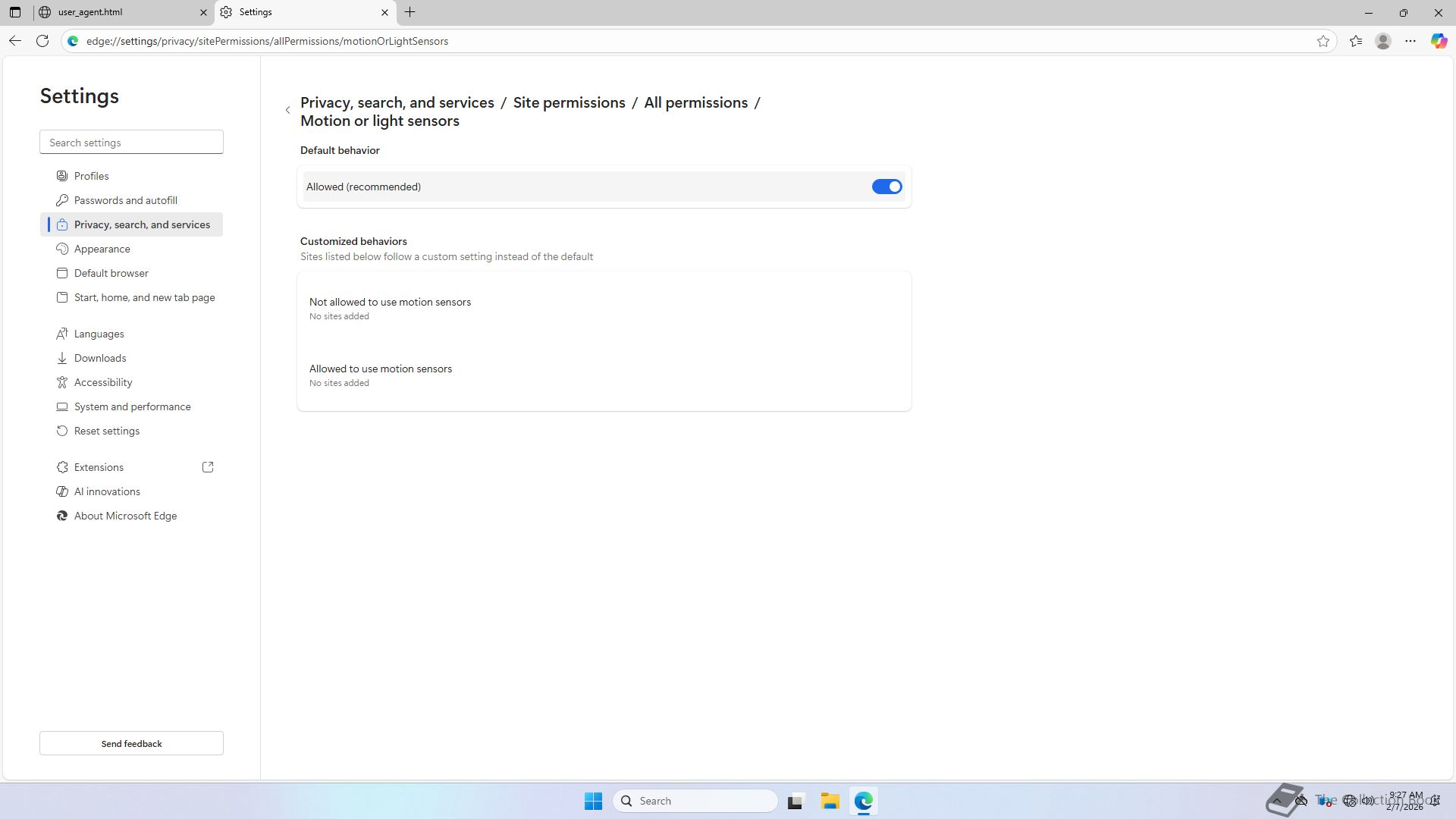The width and height of the screenshot is (1456, 819).
Task: Follow Site permissions breadcrumb link
Action: click(x=569, y=102)
